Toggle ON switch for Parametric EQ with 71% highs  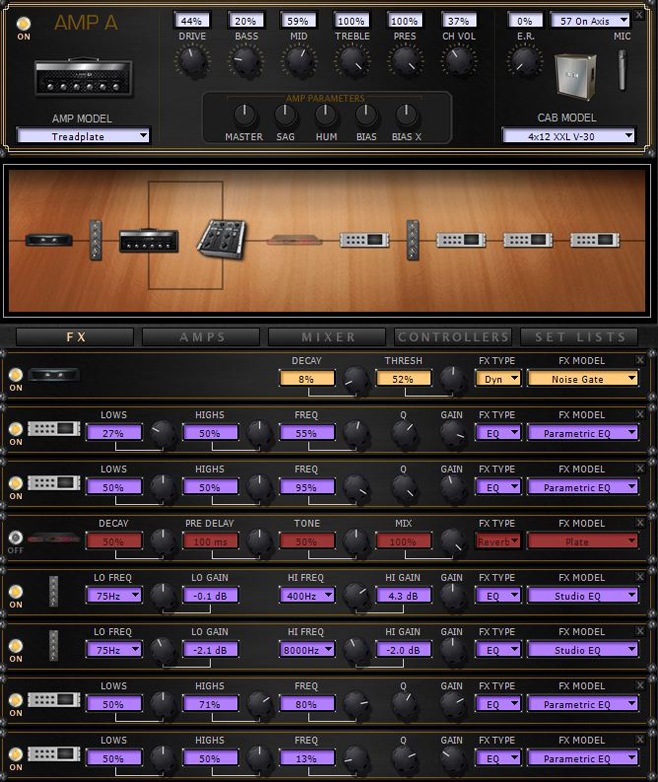pos(16,700)
